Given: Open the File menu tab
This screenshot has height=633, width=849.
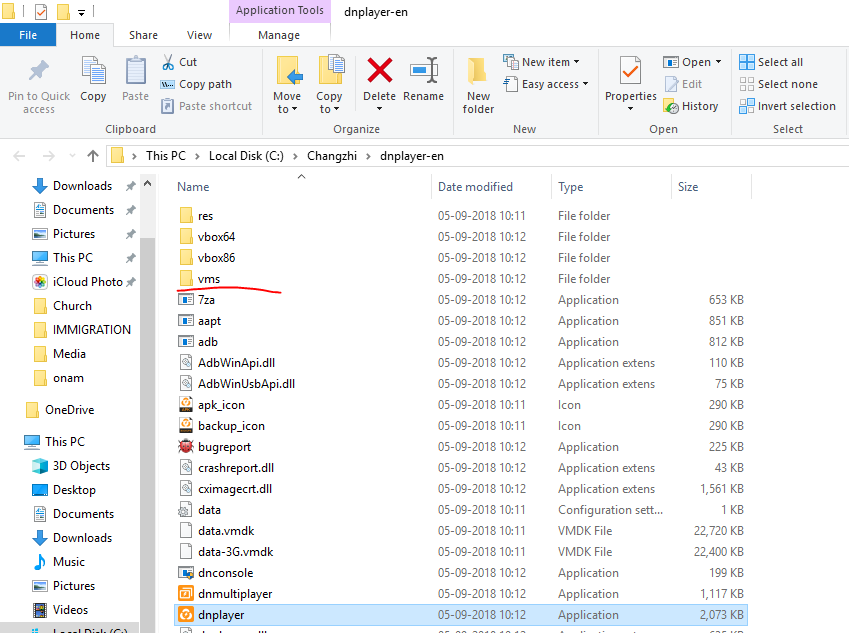Looking at the screenshot, I should click(x=28, y=35).
